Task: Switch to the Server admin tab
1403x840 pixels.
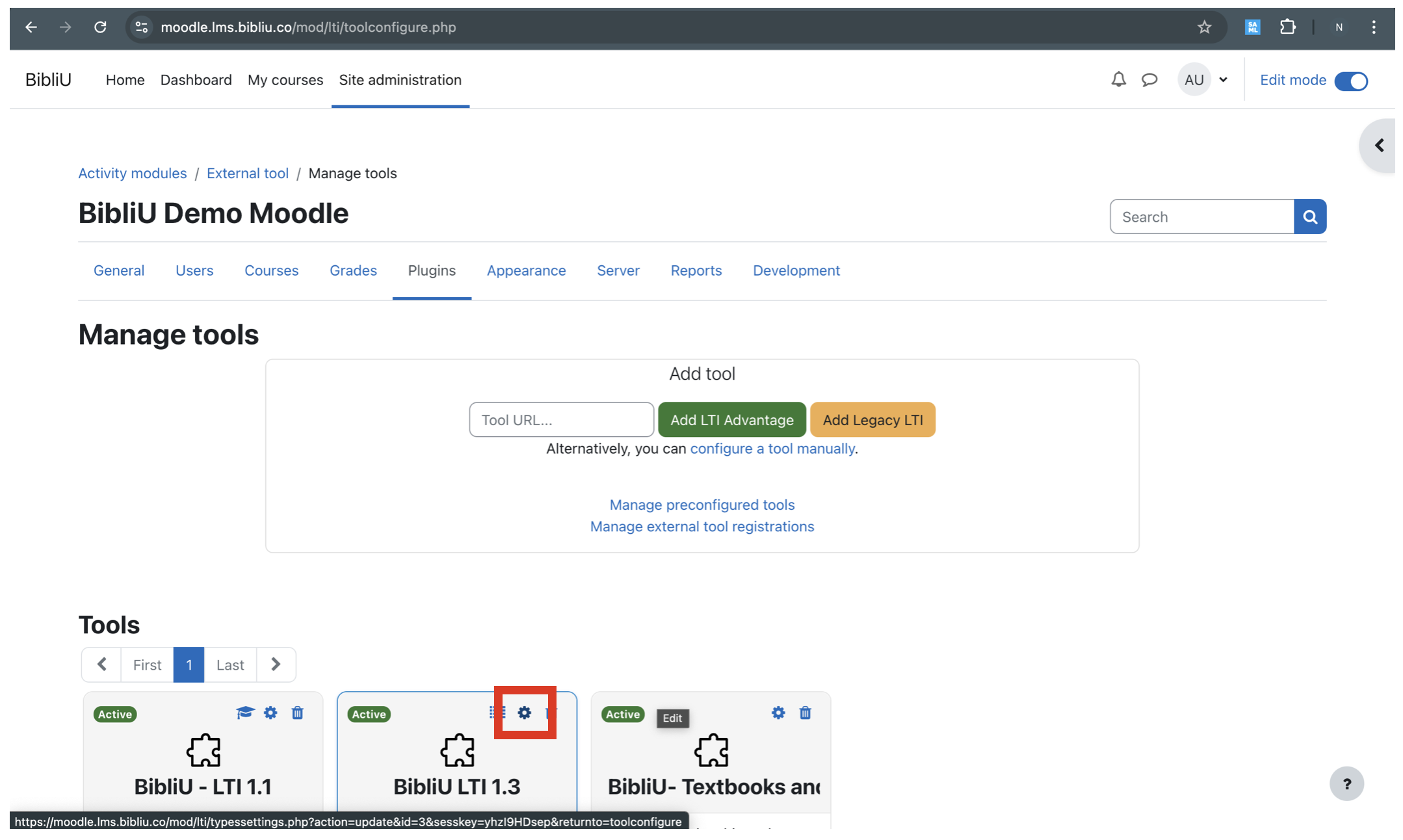Action: (x=618, y=270)
